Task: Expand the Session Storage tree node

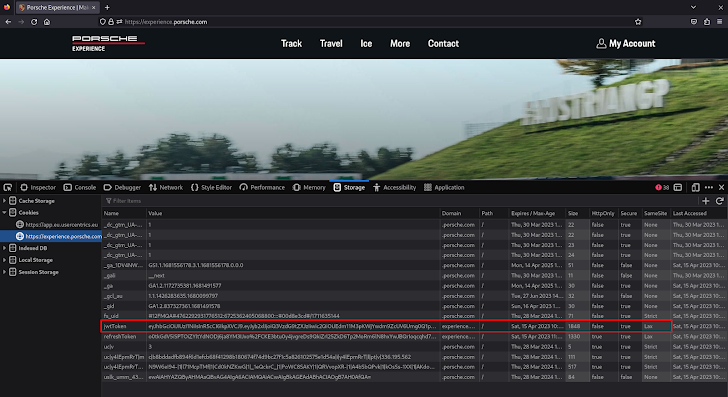Action: pos(5,272)
